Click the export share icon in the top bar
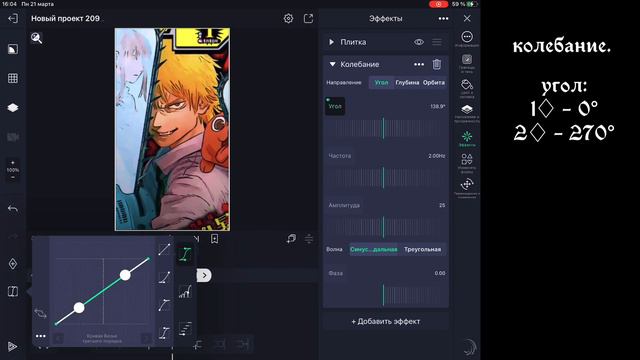 (308, 18)
